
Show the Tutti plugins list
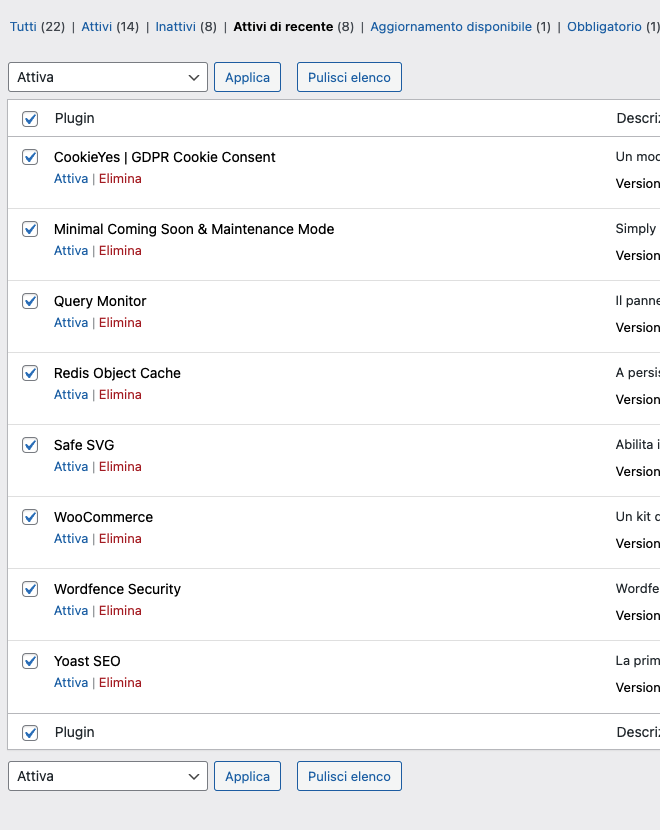click(23, 27)
